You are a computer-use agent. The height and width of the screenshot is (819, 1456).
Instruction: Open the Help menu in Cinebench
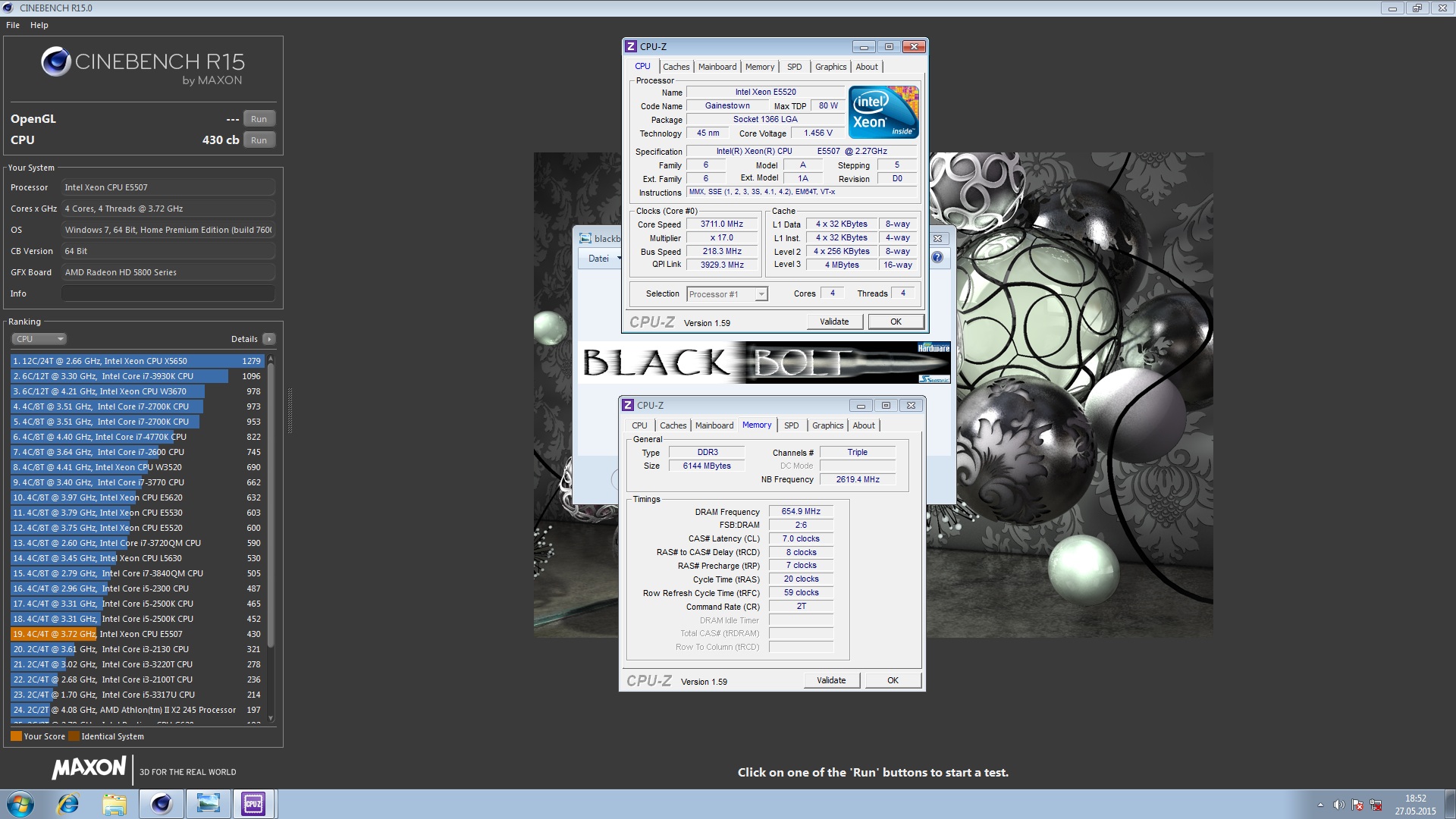pyautogui.click(x=39, y=25)
